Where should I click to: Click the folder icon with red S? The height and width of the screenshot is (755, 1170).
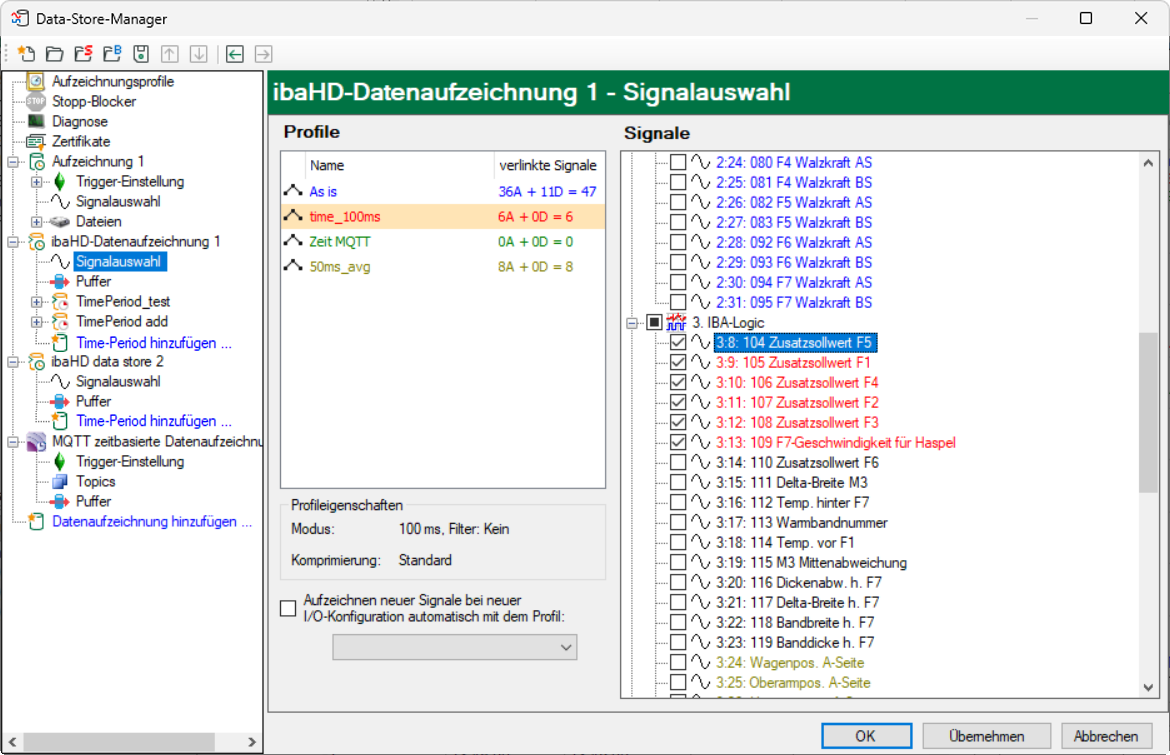point(84,54)
